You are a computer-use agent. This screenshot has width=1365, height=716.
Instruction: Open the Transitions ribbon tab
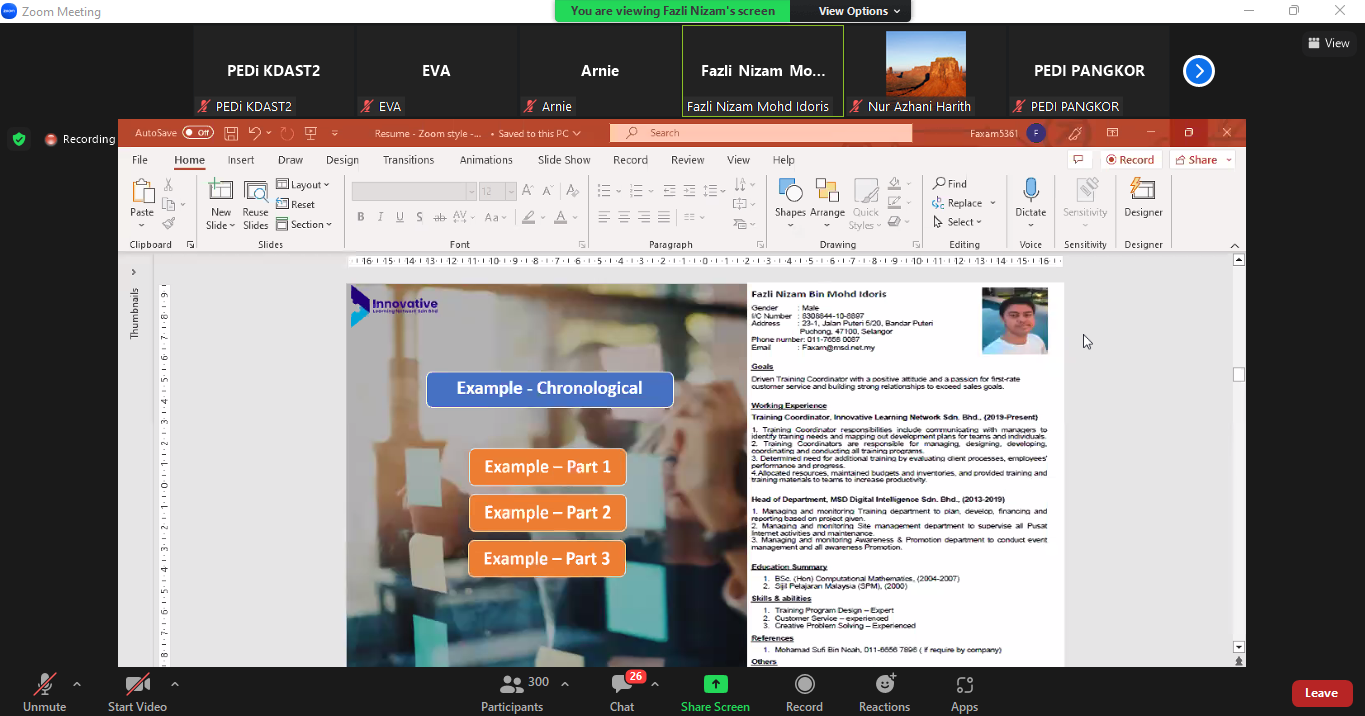click(408, 160)
